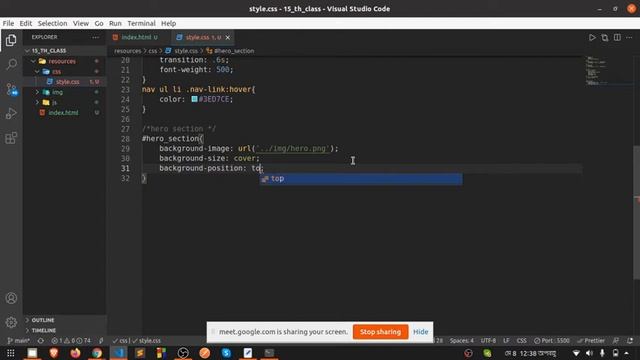640x360 pixels.
Task: Open the Run and Debug view
Action: click(x=11, y=113)
